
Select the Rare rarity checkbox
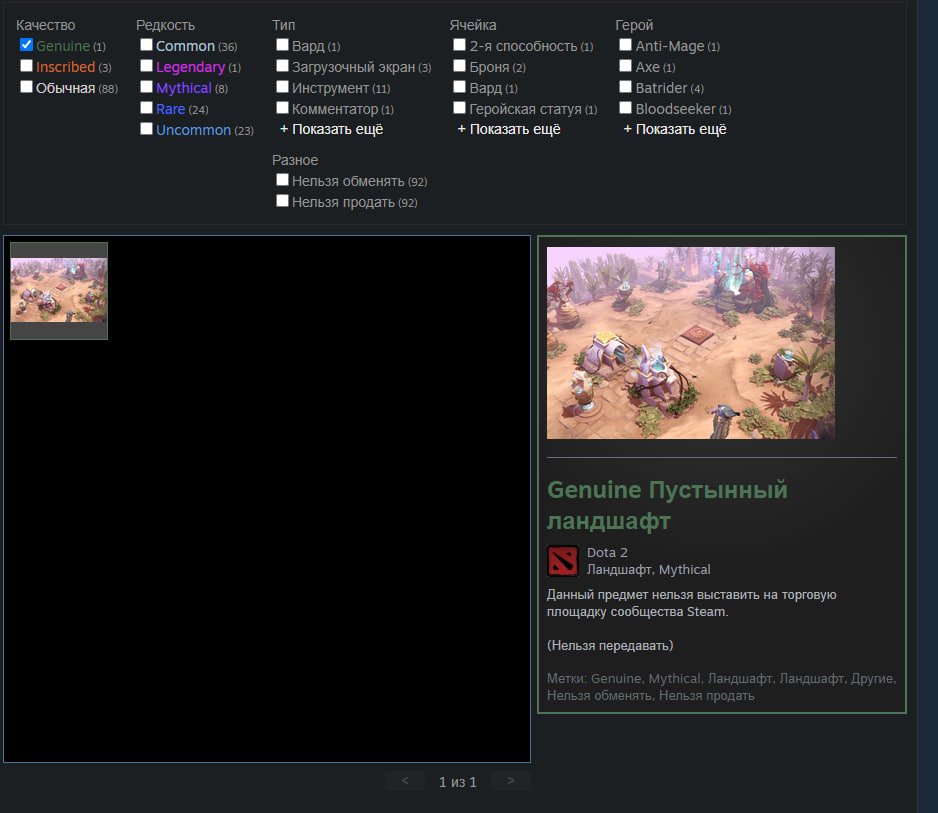tap(147, 108)
